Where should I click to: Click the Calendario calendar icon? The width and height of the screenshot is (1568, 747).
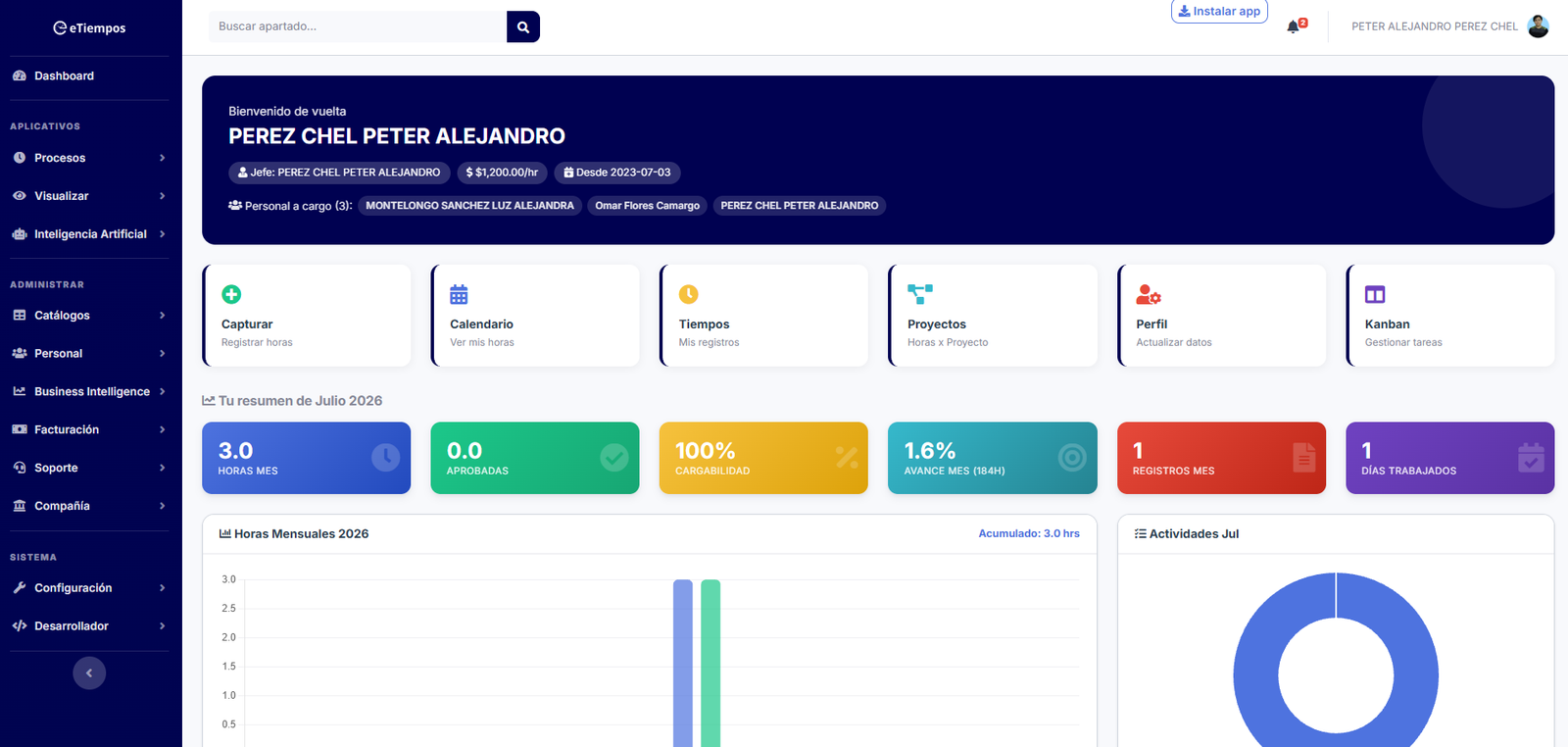tap(459, 294)
